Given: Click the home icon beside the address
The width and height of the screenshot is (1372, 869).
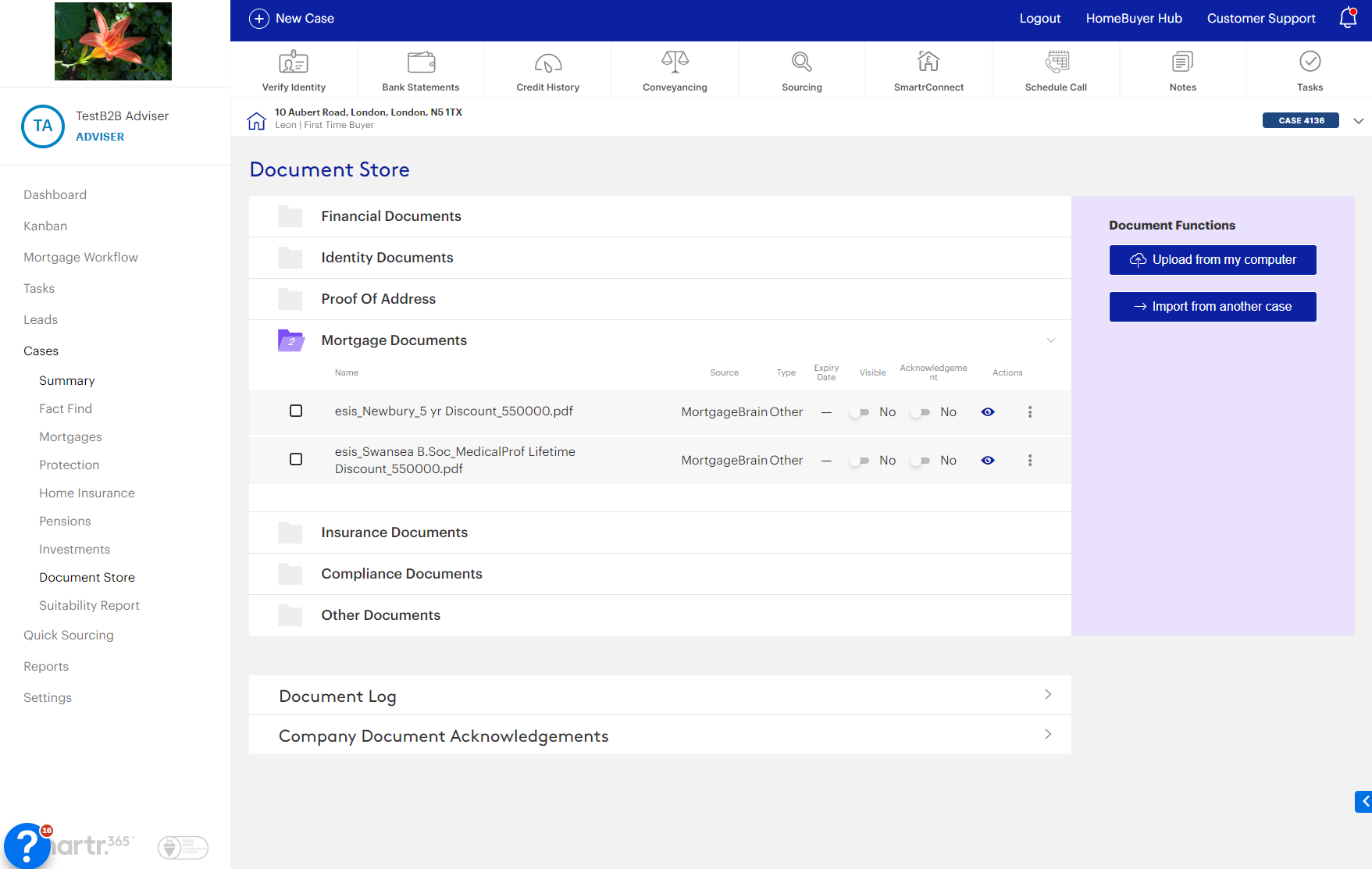Looking at the screenshot, I should [256, 121].
